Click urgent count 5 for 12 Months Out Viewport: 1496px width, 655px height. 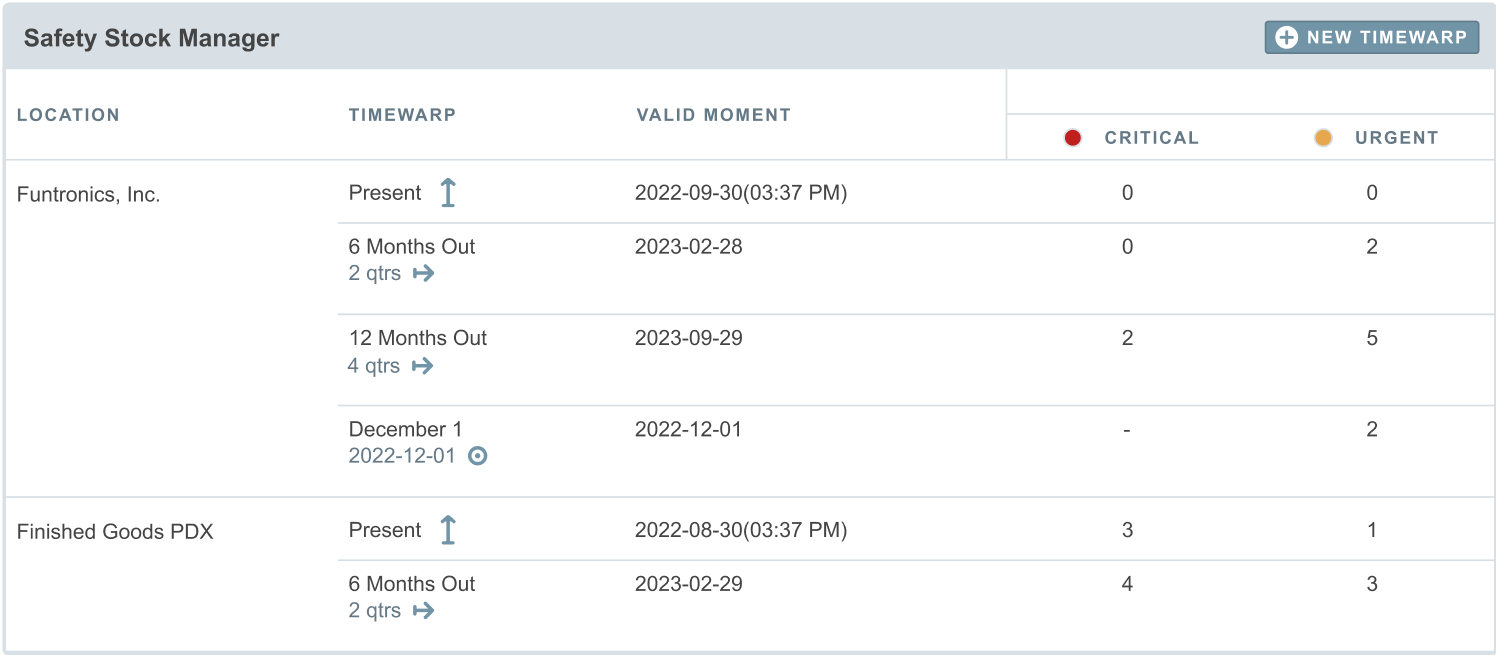[1372, 338]
